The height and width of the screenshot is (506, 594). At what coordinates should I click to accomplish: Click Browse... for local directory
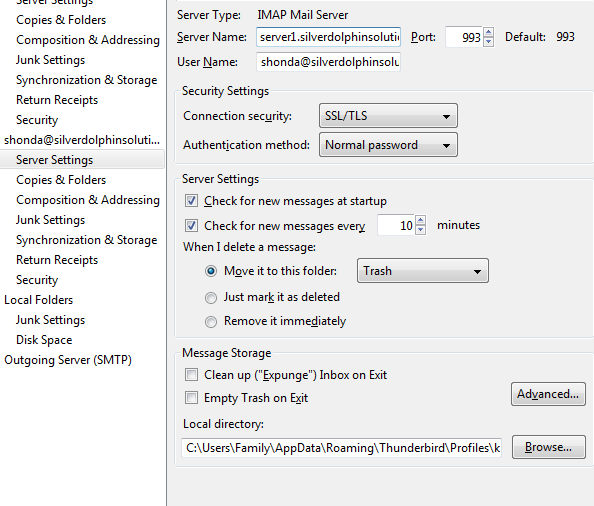pyautogui.click(x=549, y=447)
